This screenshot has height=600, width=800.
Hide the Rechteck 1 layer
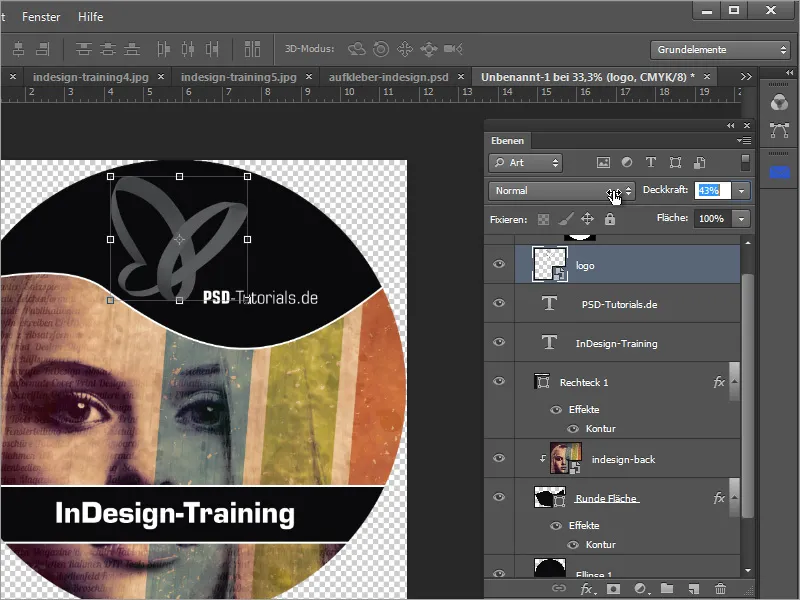click(499, 382)
